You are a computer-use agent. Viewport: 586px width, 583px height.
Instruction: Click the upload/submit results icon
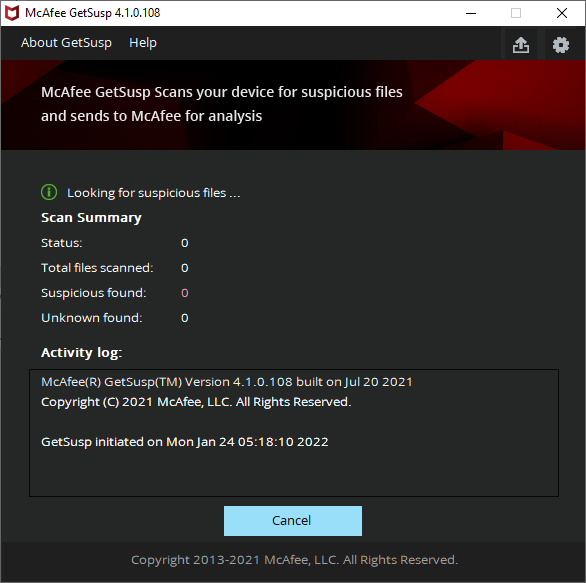coord(521,44)
